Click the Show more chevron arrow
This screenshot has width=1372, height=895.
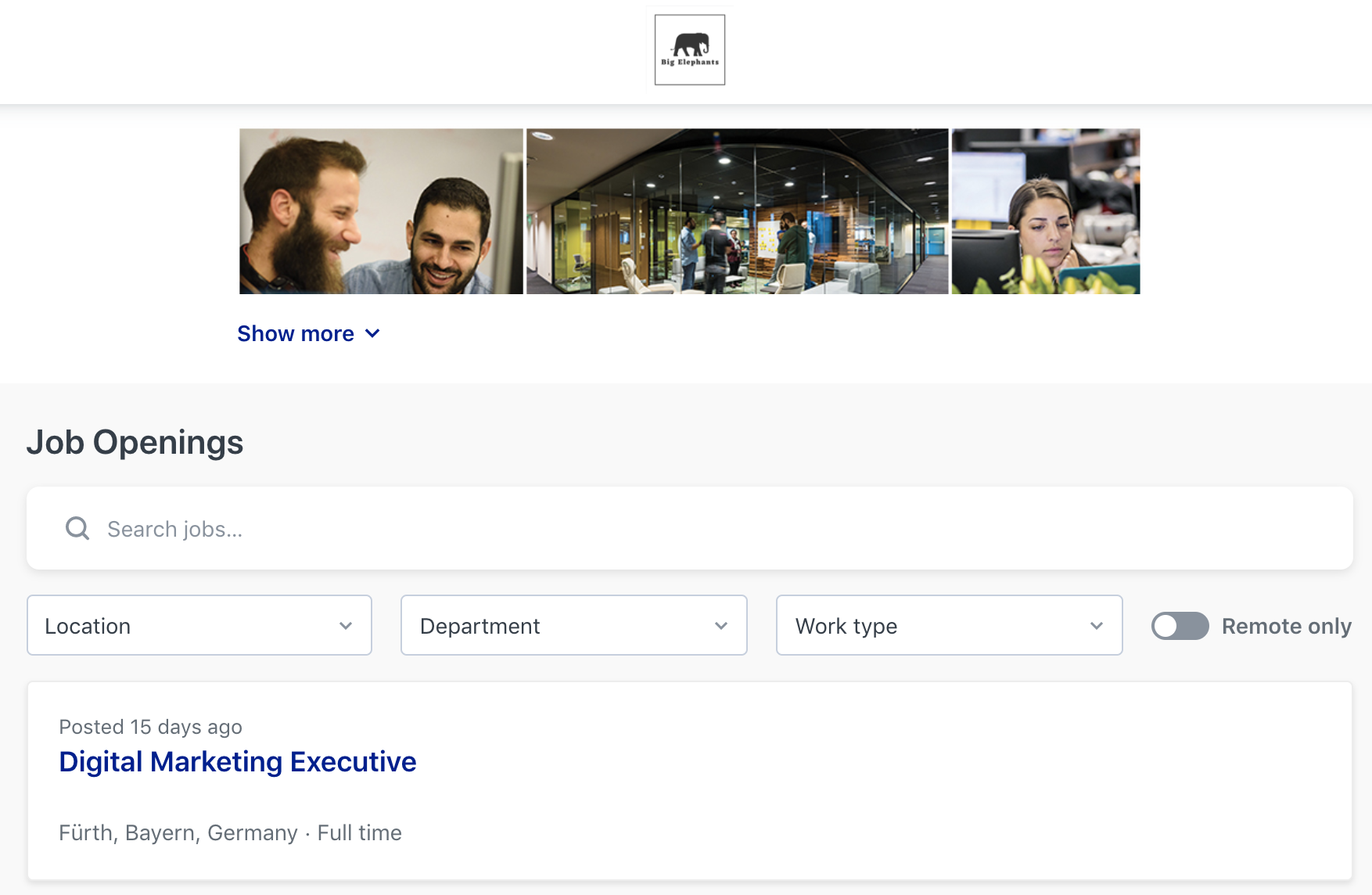(372, 334)
